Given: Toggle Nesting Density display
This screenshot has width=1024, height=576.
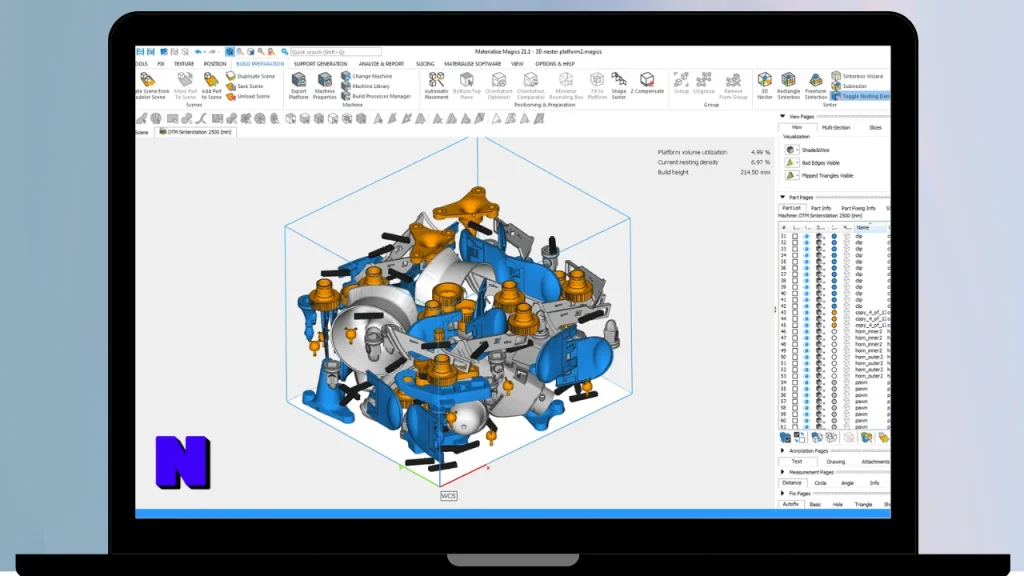Looking at the screenshot, I should (x=860, y=96).
